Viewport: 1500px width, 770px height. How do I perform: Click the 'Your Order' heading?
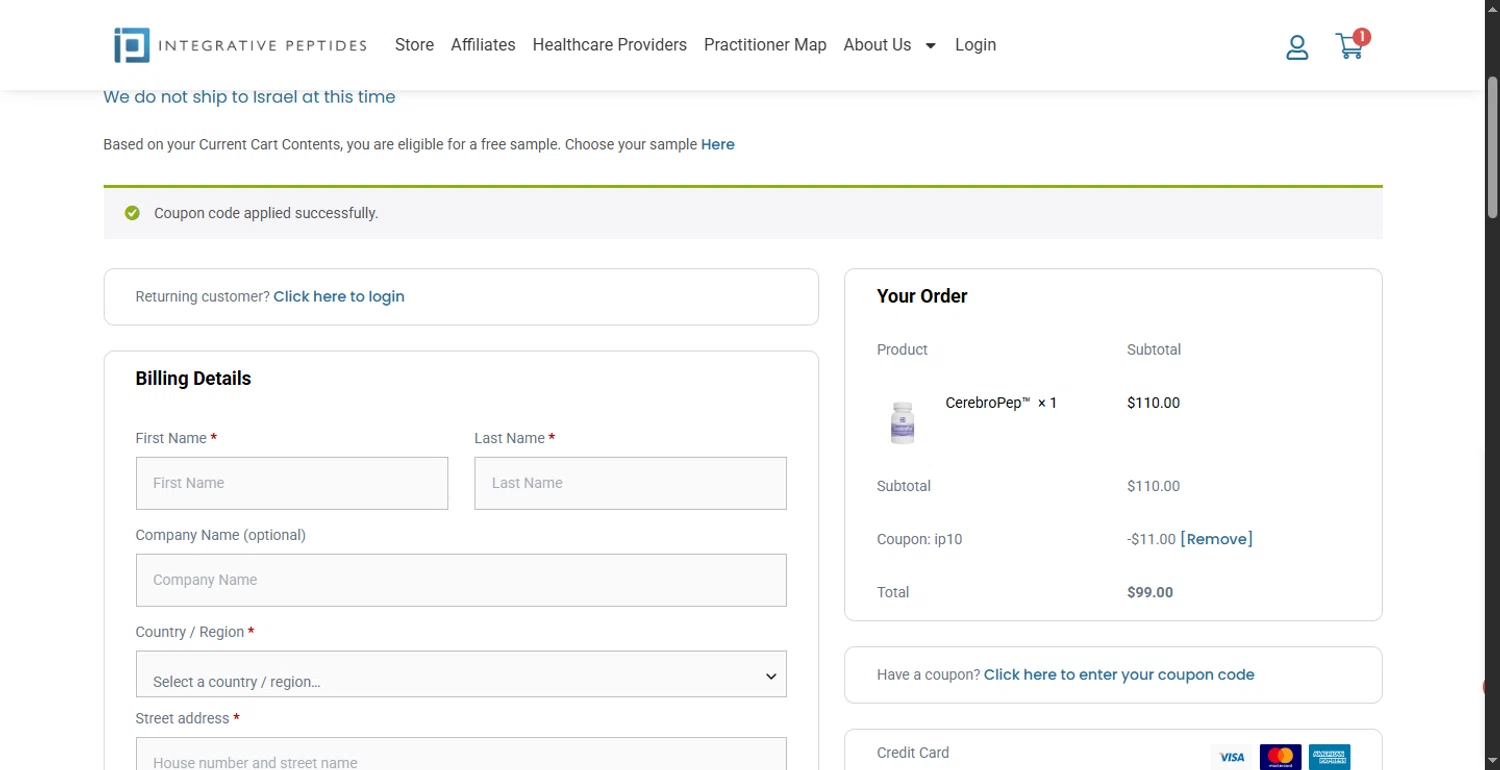[922, 296]
